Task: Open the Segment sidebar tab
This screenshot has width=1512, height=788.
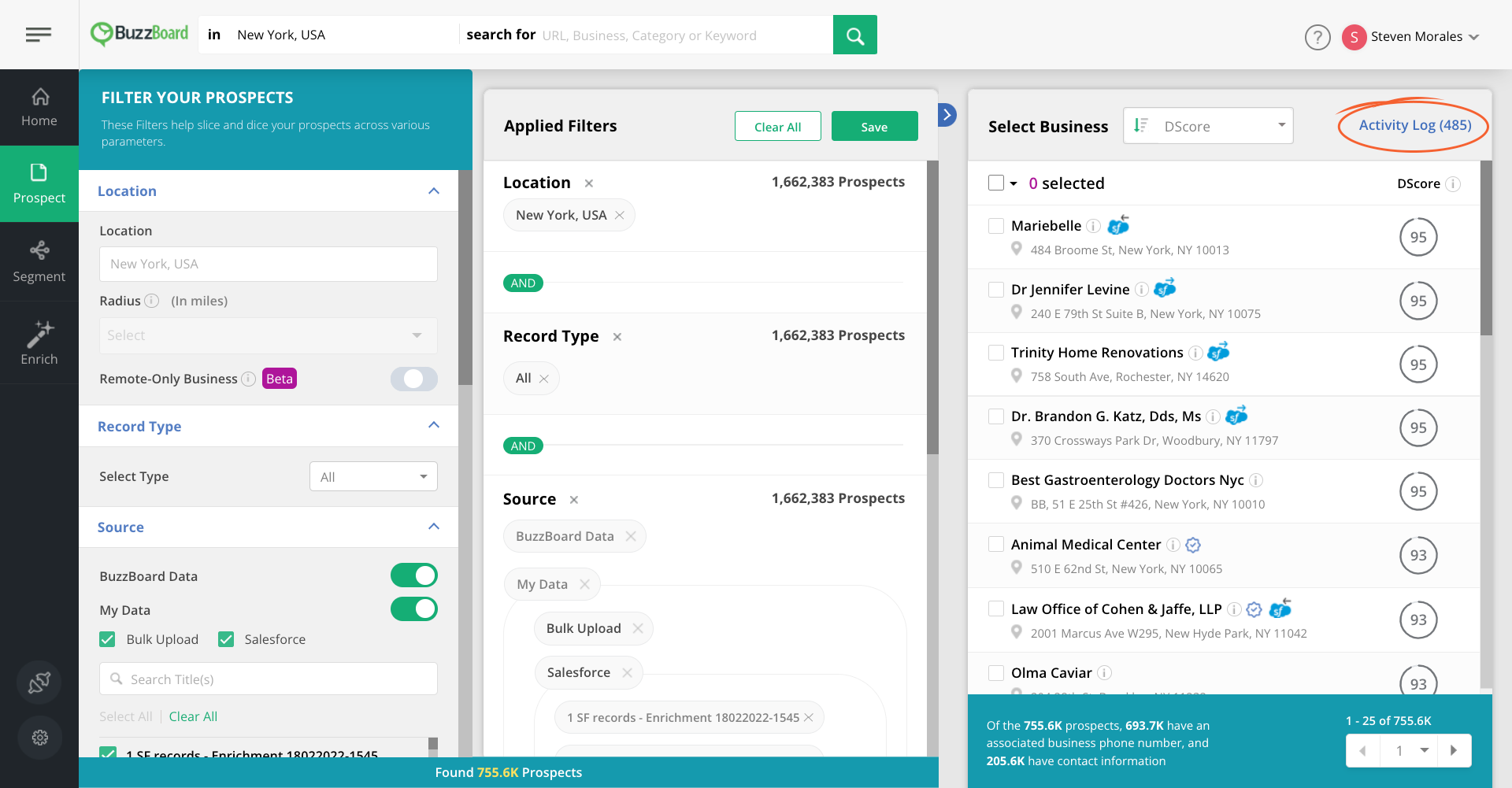Action: pos(39,261)
